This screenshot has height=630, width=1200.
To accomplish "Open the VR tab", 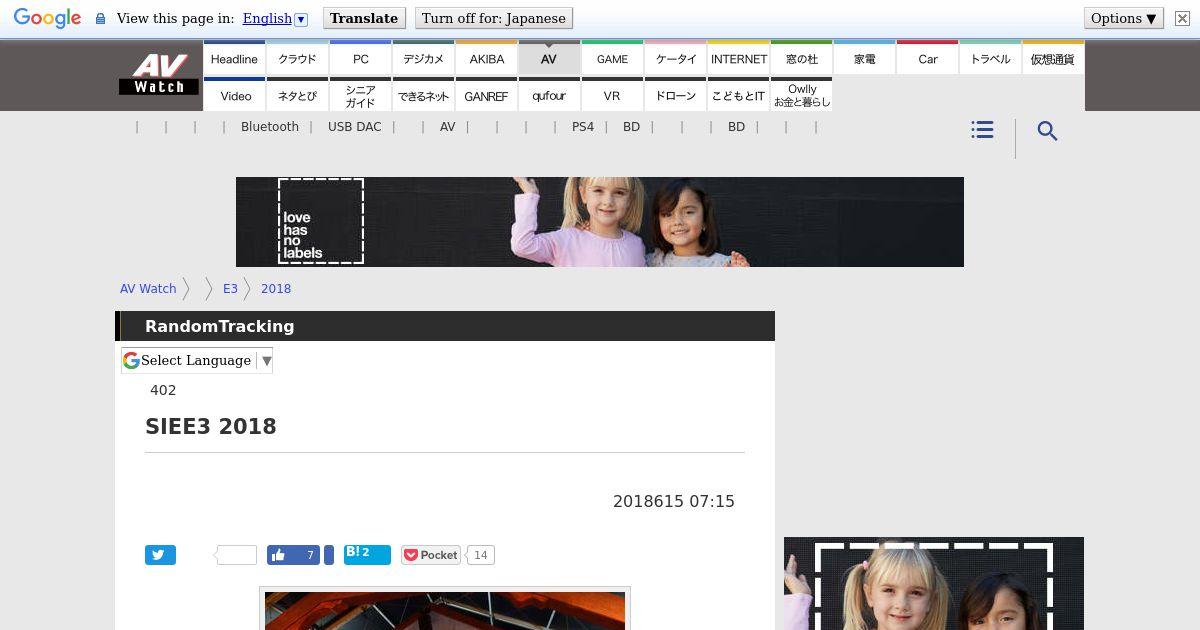I will (612, 95).
